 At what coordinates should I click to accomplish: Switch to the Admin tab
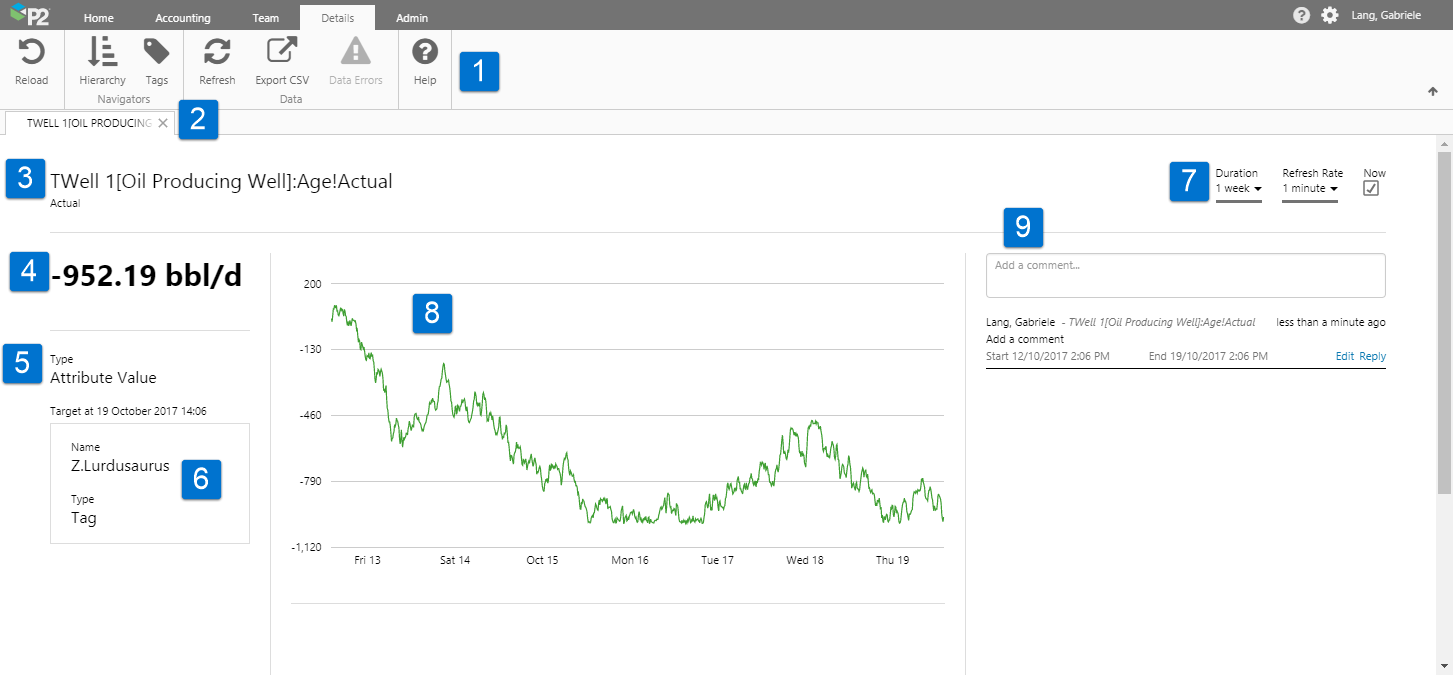412,18
